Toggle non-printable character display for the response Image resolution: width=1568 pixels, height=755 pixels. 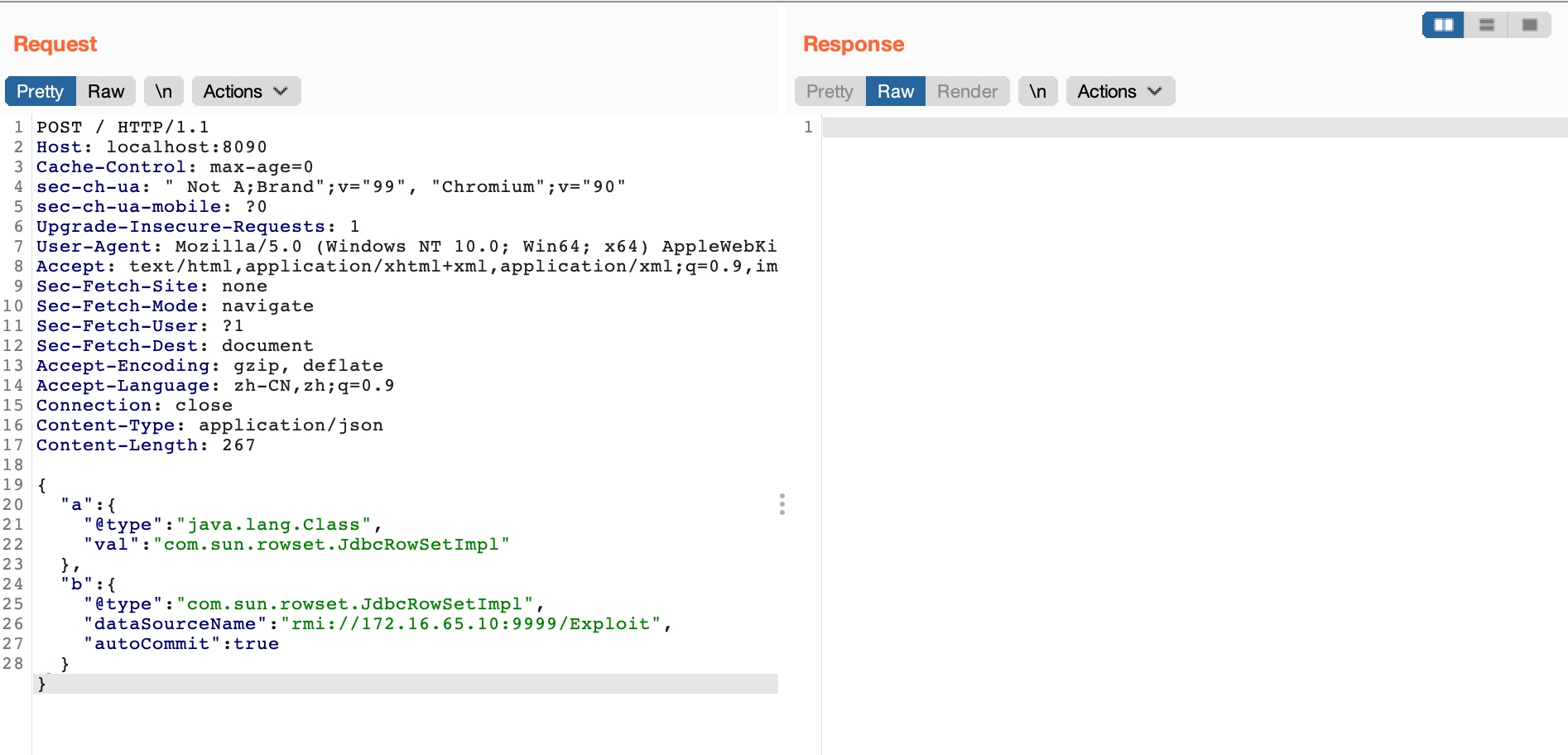pyautogui.click(x=1037, y=91)
